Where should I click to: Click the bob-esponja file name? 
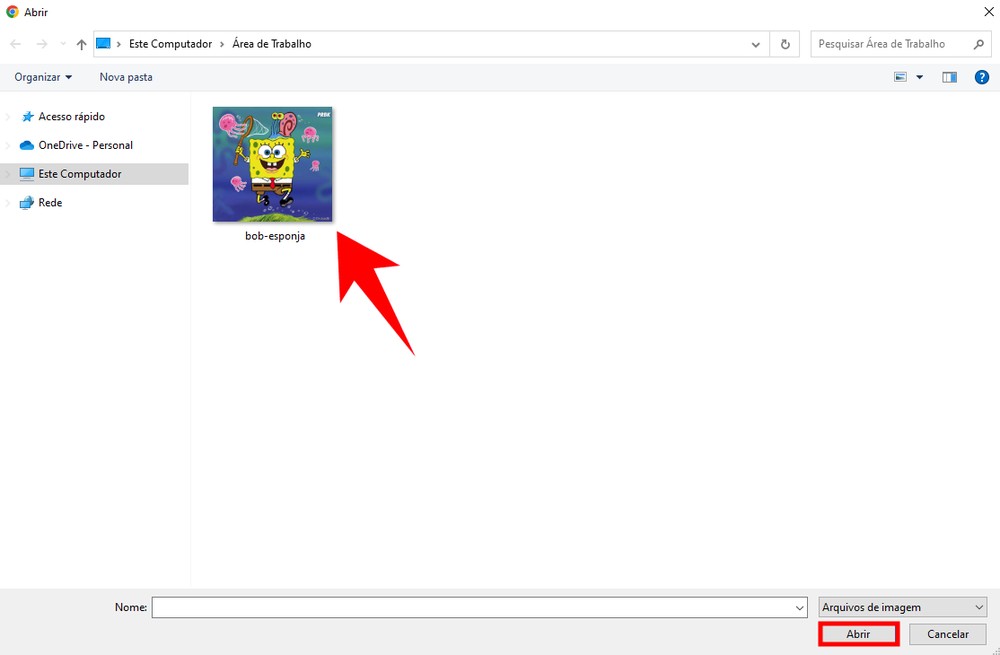point(275,236)
